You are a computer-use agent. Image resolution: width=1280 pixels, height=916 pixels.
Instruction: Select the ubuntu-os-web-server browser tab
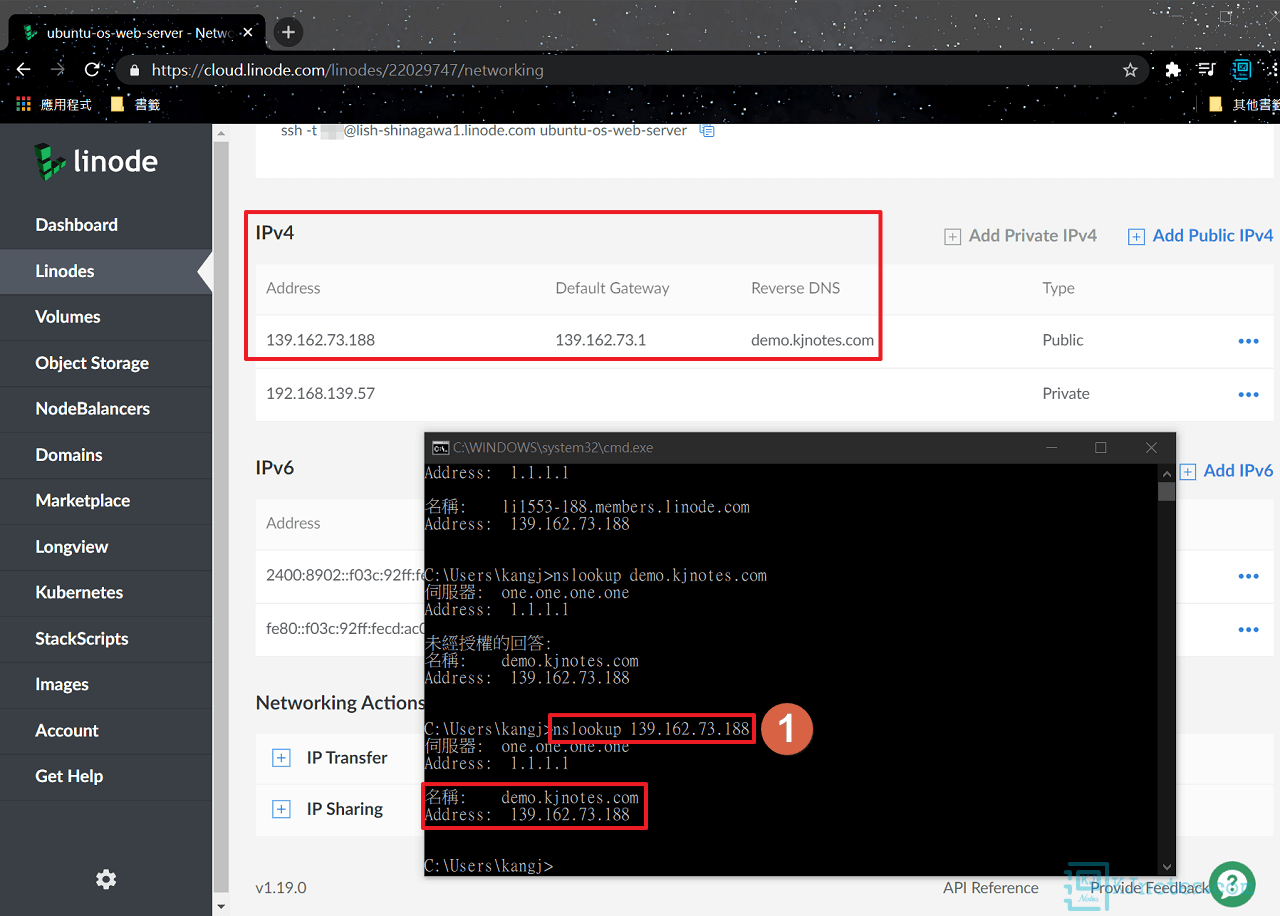[138, 33]
